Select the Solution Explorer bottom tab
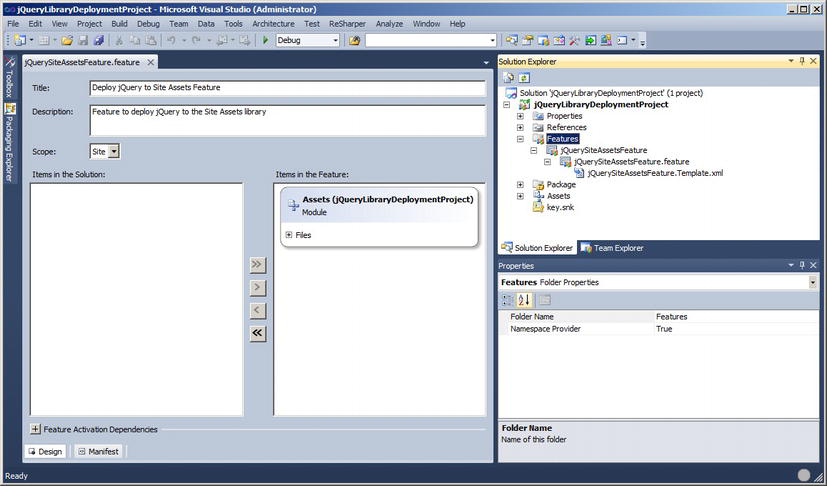 (537, 247)
